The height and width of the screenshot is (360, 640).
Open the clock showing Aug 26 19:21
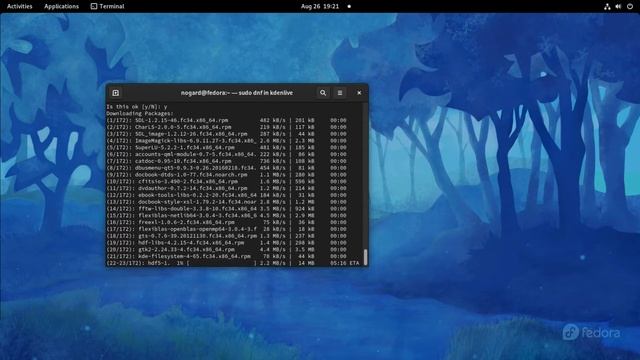click(320, 6)
